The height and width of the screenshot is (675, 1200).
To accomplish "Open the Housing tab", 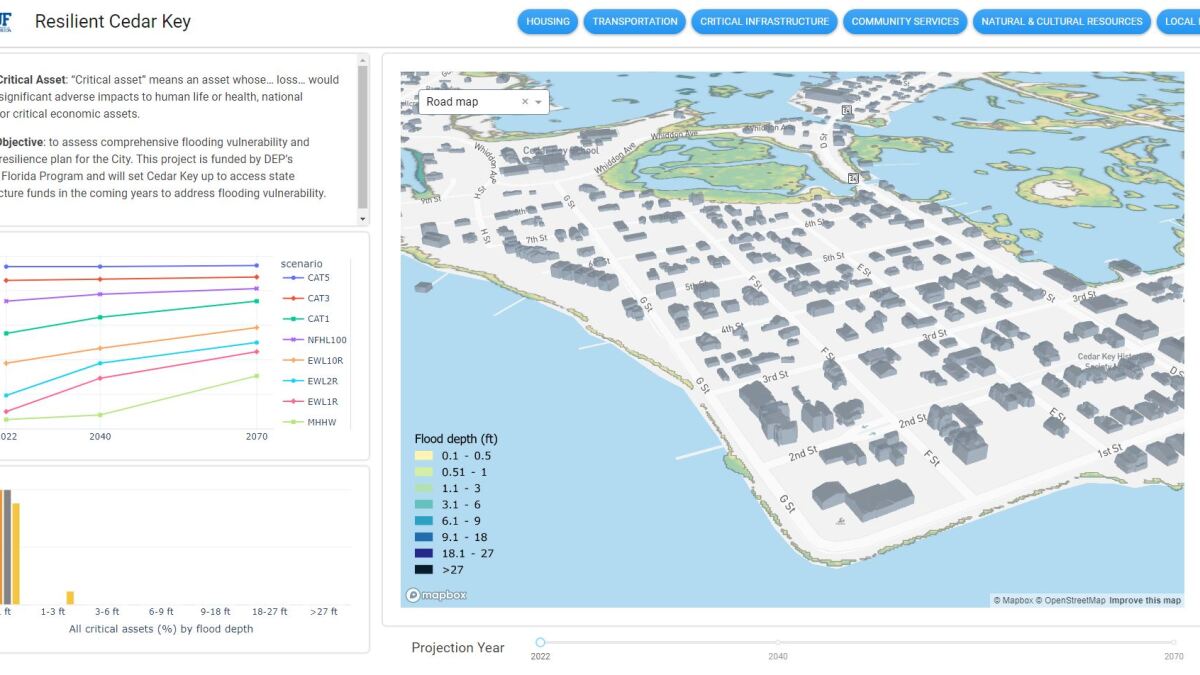I will click(548, 21).
